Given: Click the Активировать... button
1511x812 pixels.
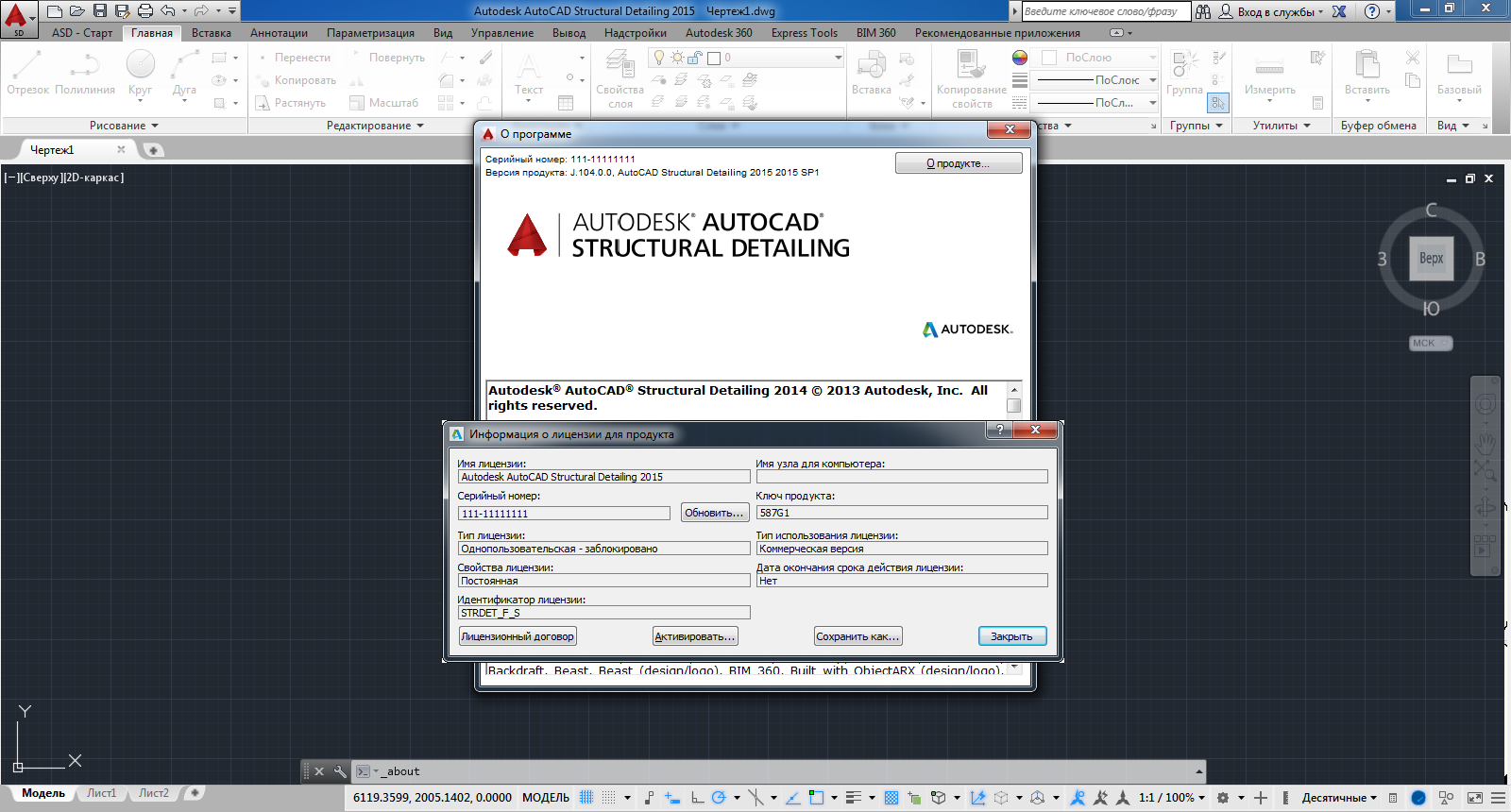Looking at the screenshot, I should pos(695,636).
